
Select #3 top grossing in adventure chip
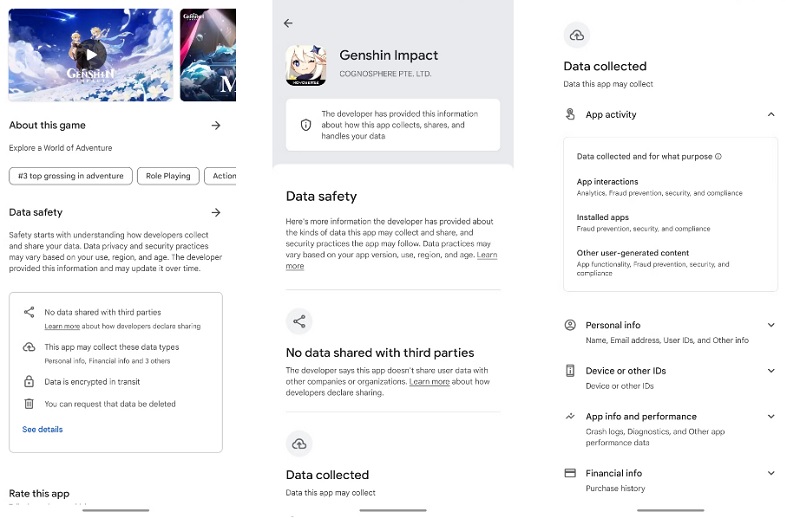(71, 176)
